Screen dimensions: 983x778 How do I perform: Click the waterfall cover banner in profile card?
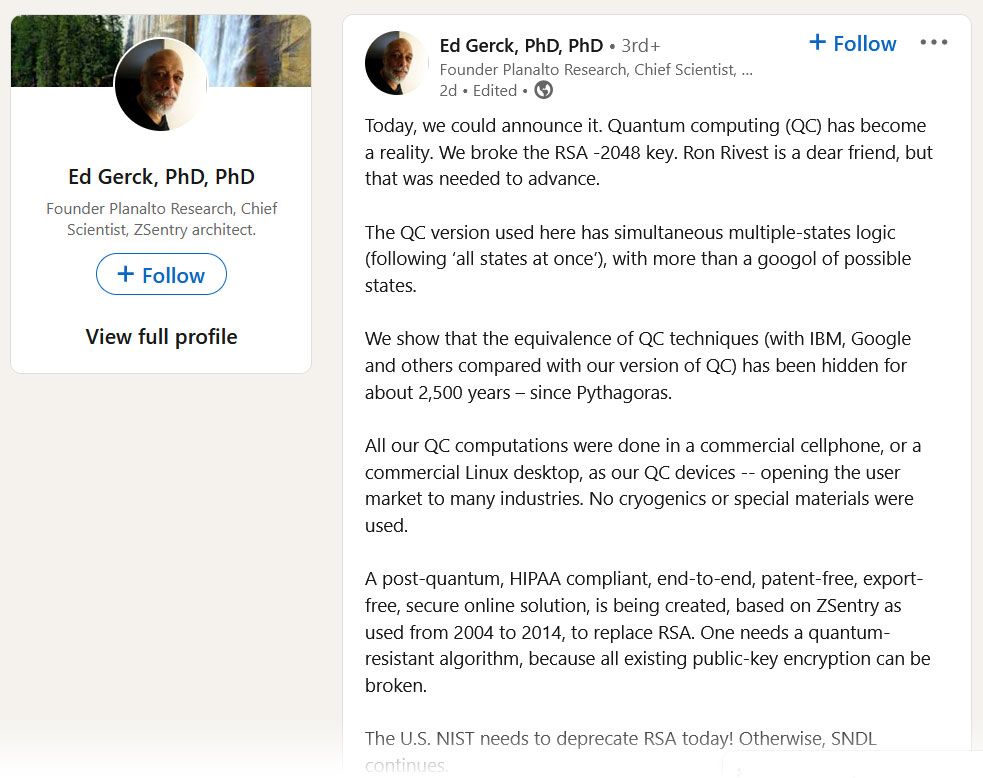point(260,45)
